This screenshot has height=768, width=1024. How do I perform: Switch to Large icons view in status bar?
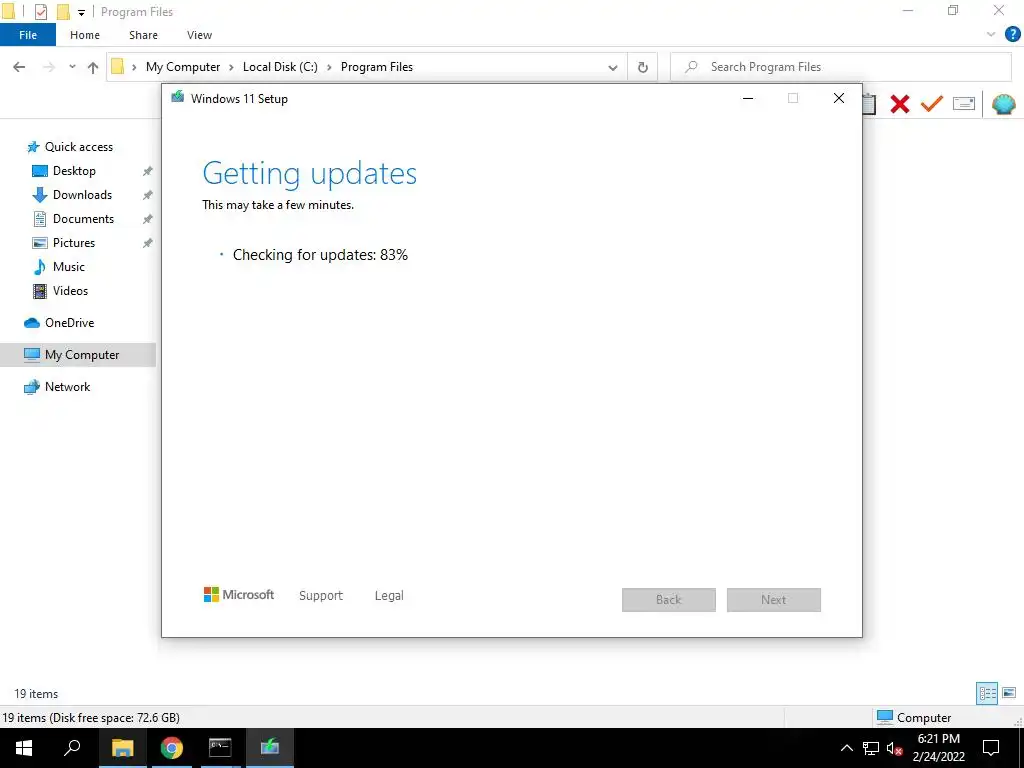(x=1009, y=693)
